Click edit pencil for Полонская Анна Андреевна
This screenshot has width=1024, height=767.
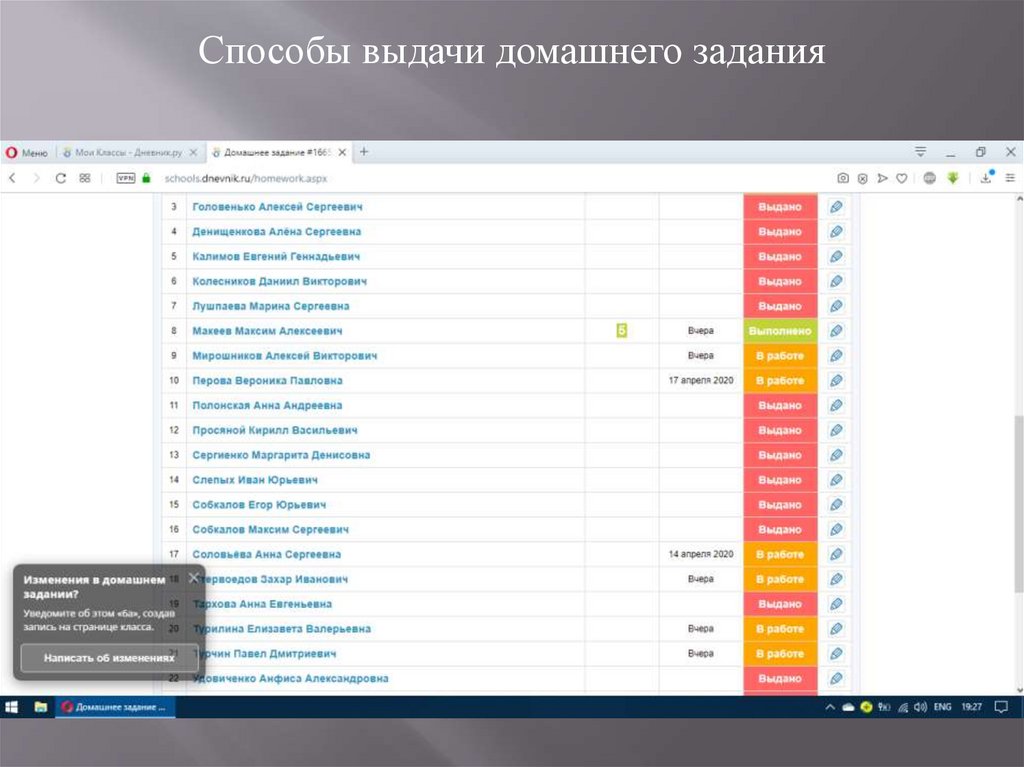(836, 406)
